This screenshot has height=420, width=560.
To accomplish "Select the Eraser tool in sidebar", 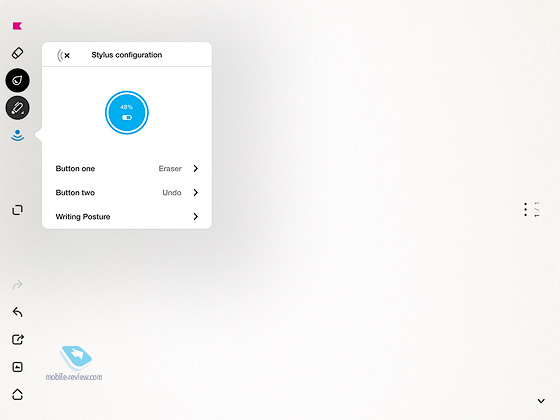I will [18, 53].
